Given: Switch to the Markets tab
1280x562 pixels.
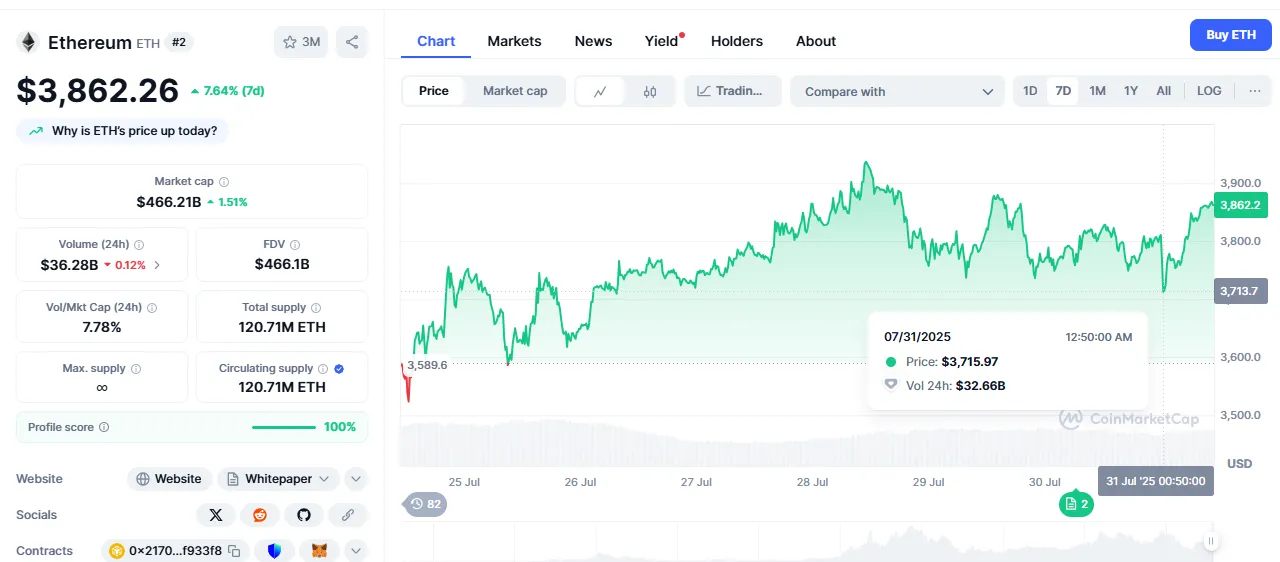Looking at the screenshot, I should [x=514, y=41].
